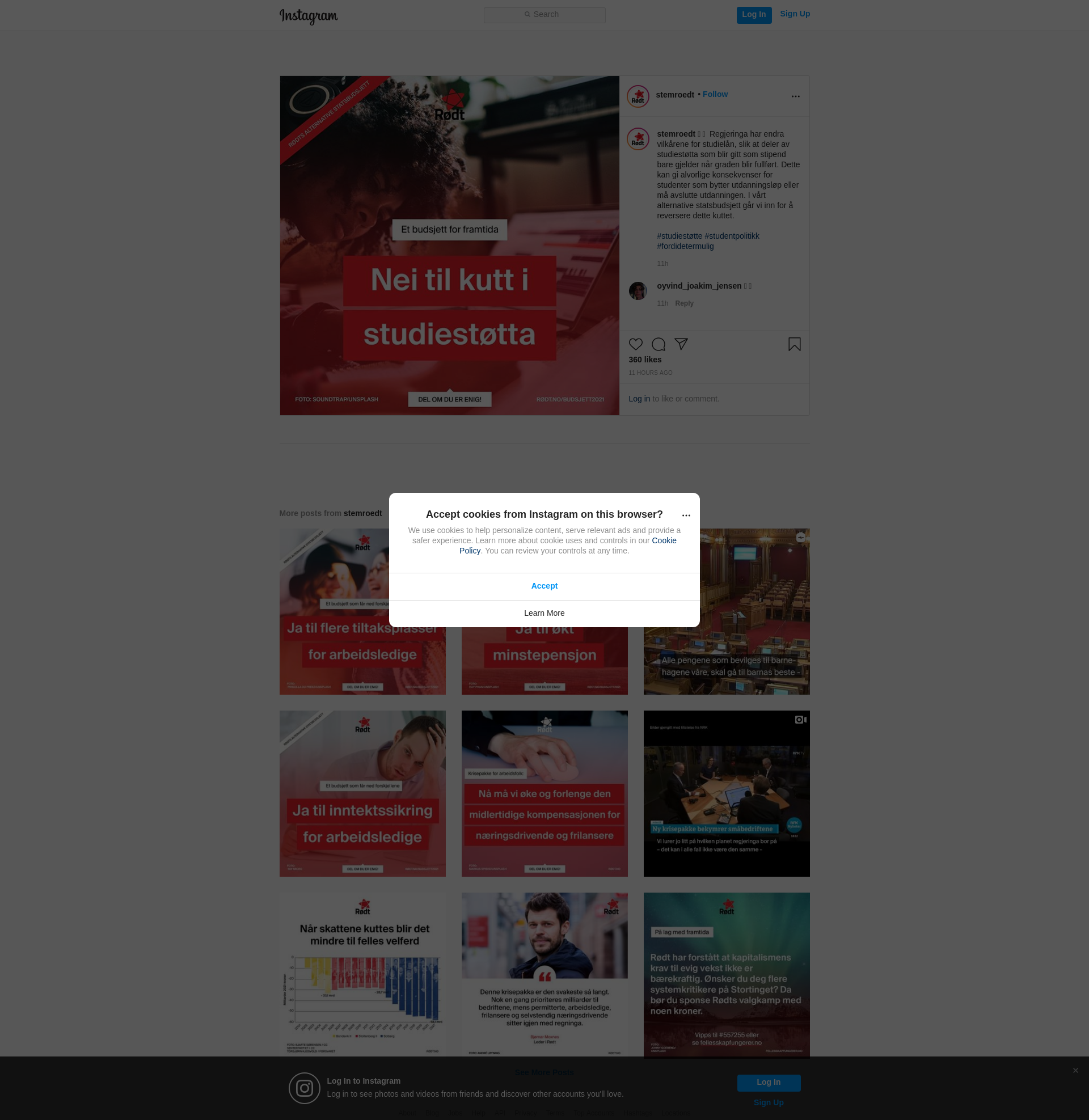Follow the stemroedt account
The image size is (1089, 1120).
[x=715, y=94]
